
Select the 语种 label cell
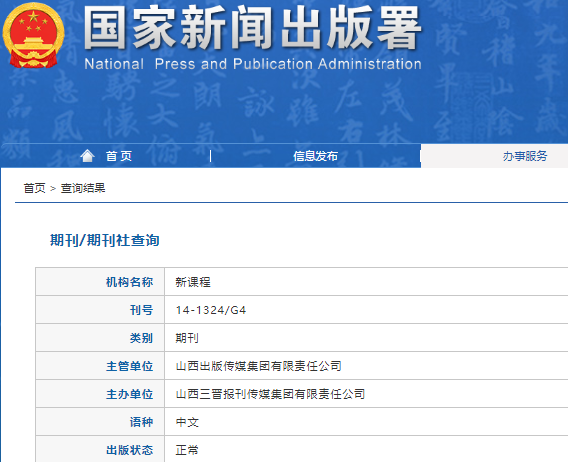(x=100, y=422)
